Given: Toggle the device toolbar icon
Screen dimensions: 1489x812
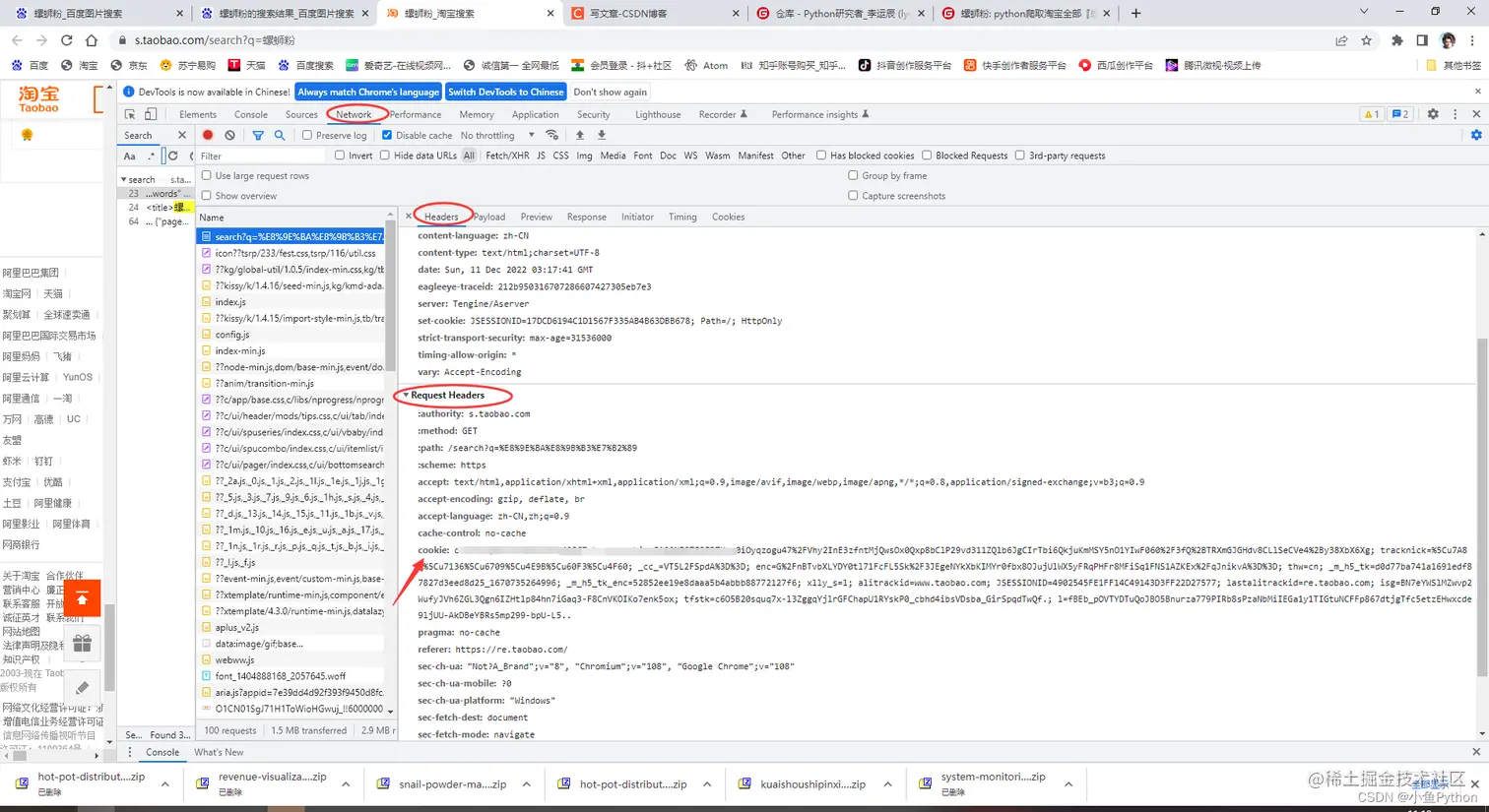Looking at the screenshot, I should (x=151, y=114).
